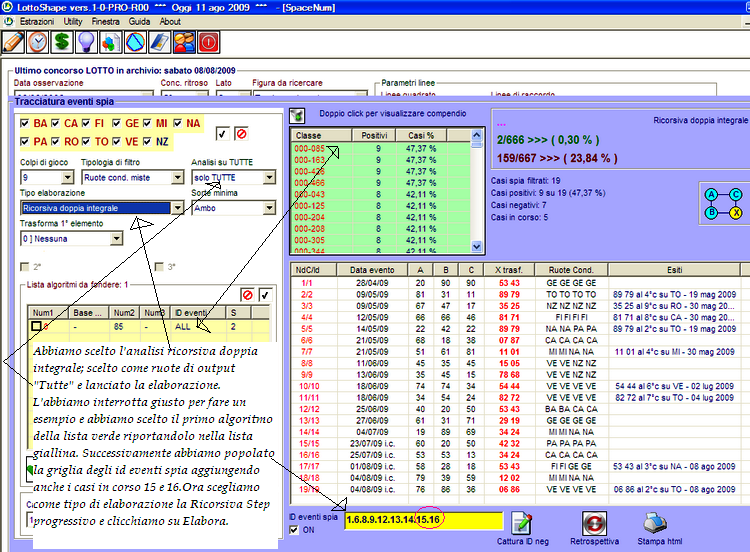Click the Stampa html printer icon
750x552 pixels.
[656, 523]
